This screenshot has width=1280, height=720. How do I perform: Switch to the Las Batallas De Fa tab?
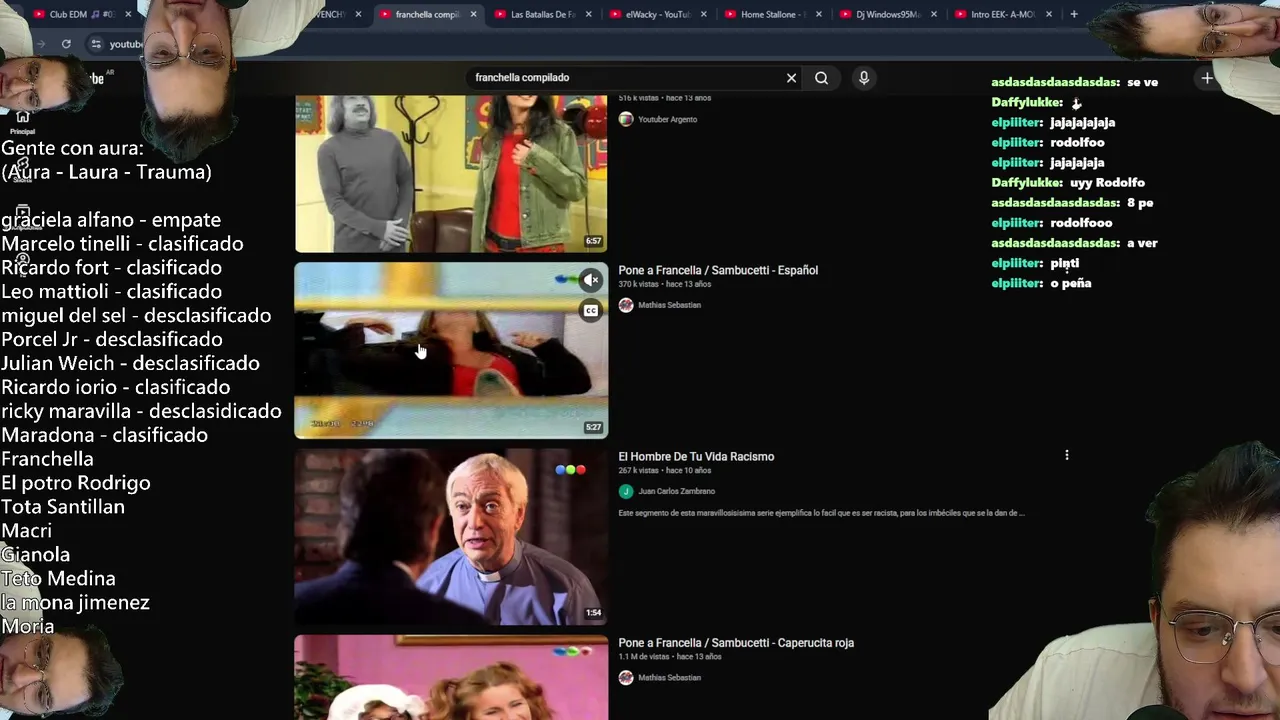tap(542, 15)
